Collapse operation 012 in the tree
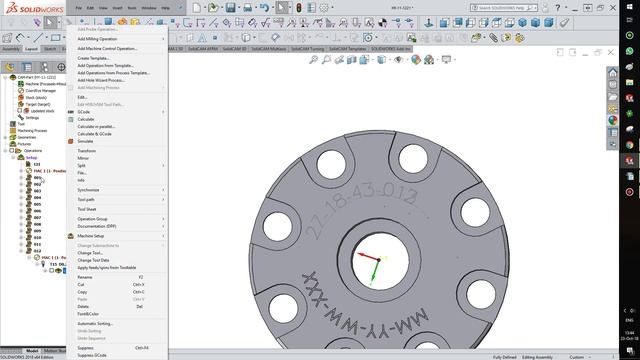 pyautogui.click(x=22, y=251)
